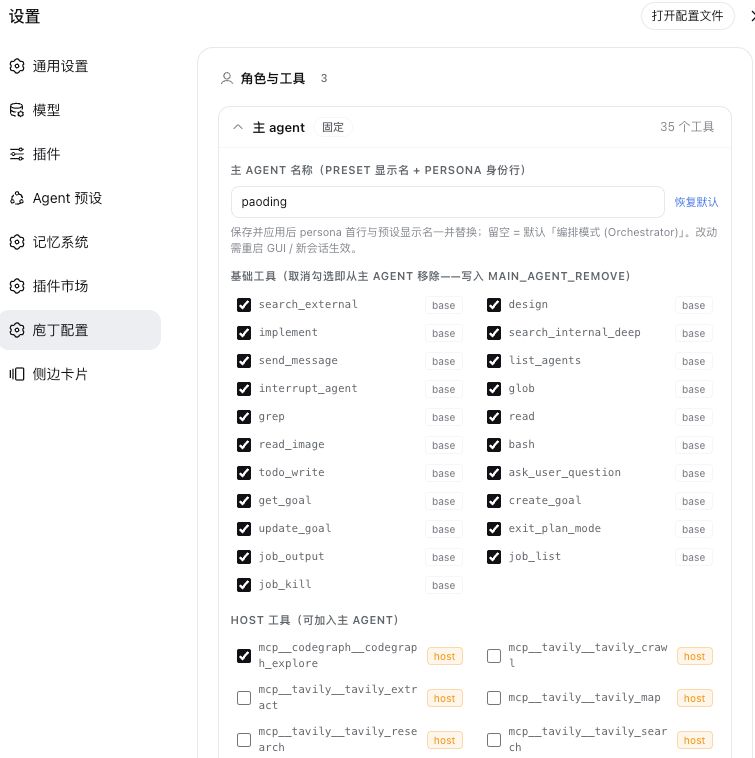The width and height of the screenshot is (755, 758).
Task: Disable exit_plan_mode tool
Action: pos(494,529)
